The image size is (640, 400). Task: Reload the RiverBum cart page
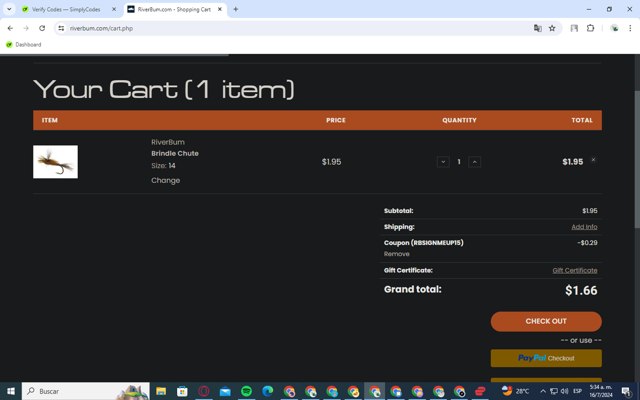click(42, 28)
